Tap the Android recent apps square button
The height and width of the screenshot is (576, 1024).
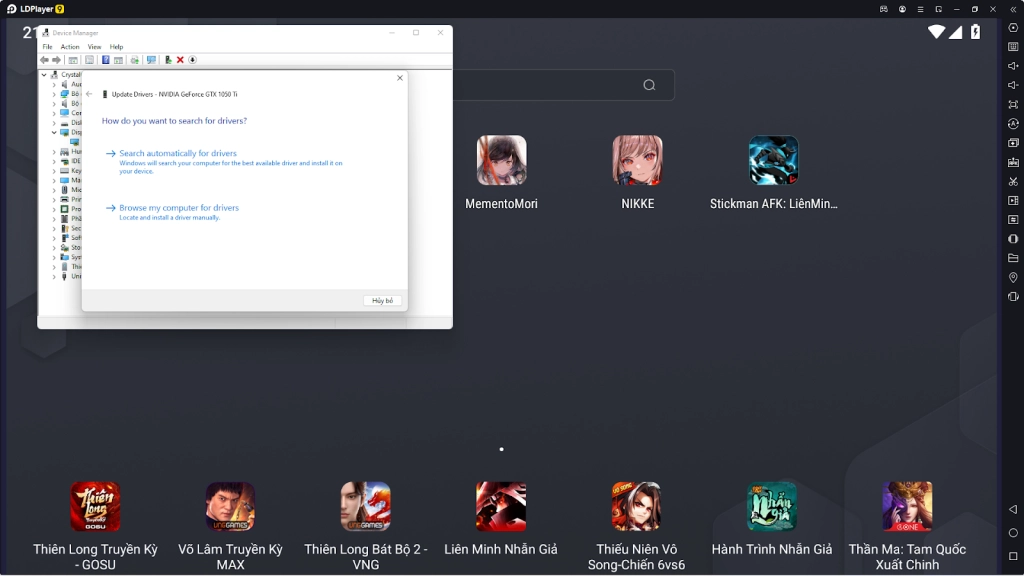click(1013, 556)
